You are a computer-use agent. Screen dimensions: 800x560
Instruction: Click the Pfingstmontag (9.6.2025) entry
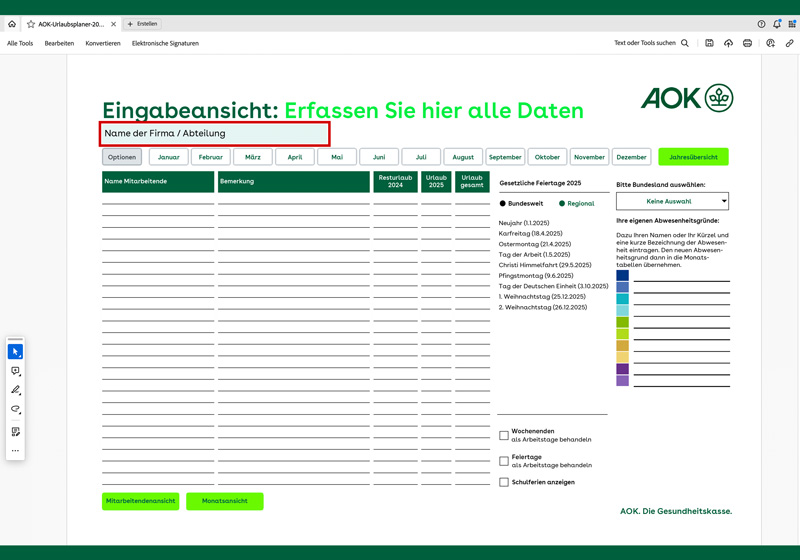pyautogui.click(x=536, y=275)
